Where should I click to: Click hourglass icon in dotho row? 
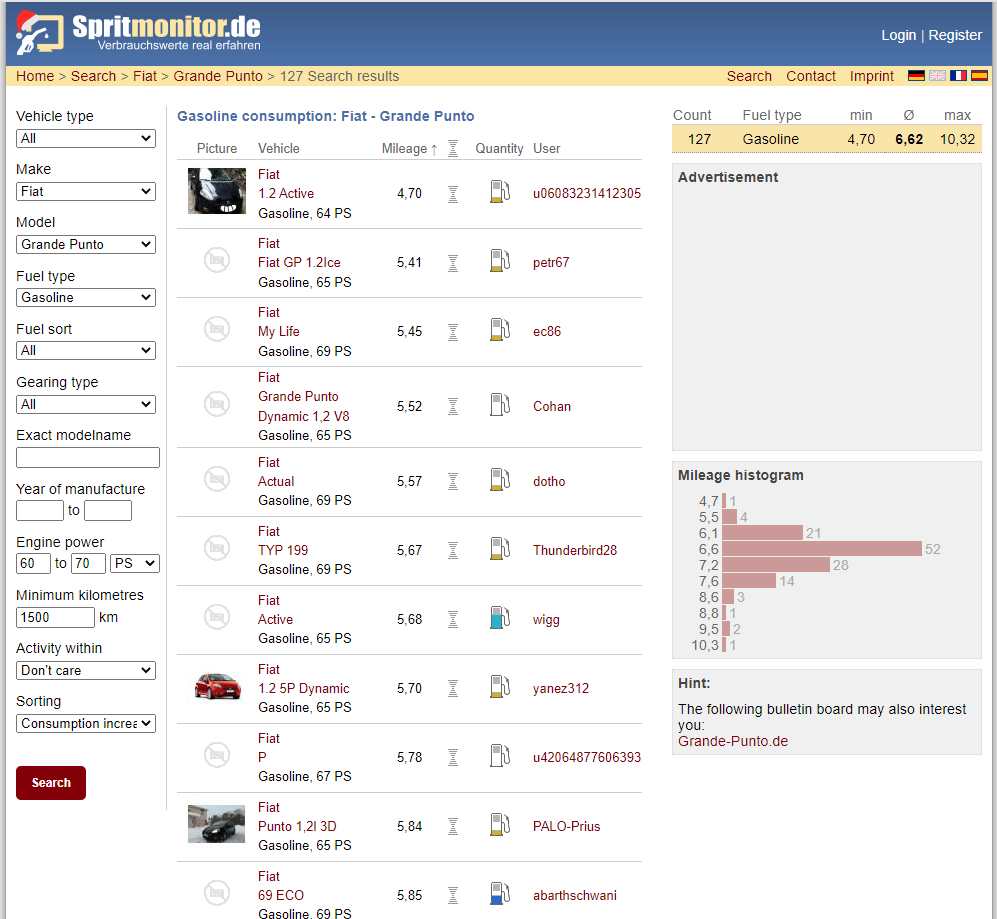(x=453, y=481)
